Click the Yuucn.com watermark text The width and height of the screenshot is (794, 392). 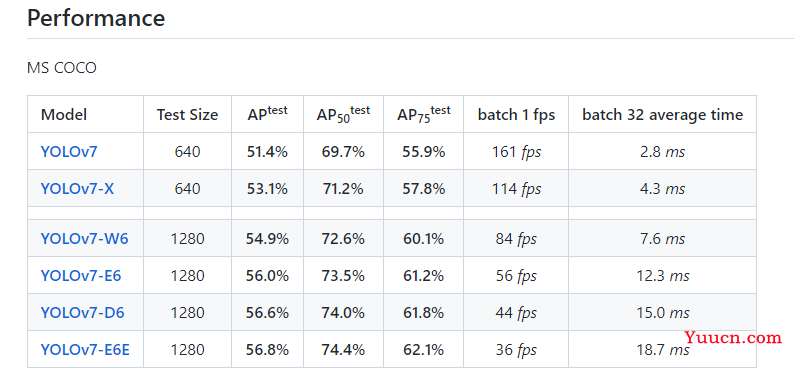[x=733, y=337]
